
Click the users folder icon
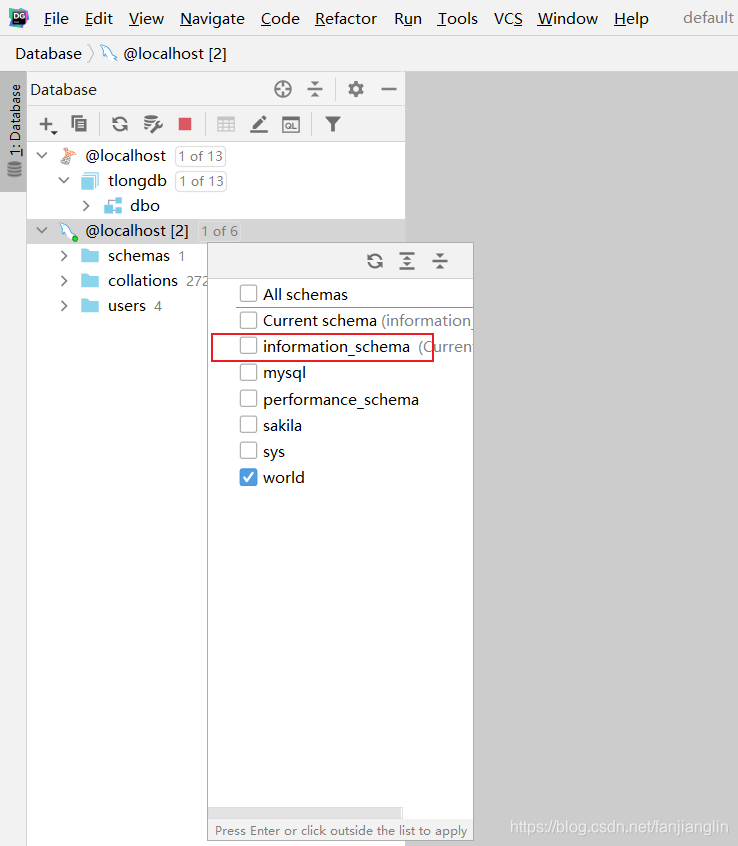pos(90,306)
